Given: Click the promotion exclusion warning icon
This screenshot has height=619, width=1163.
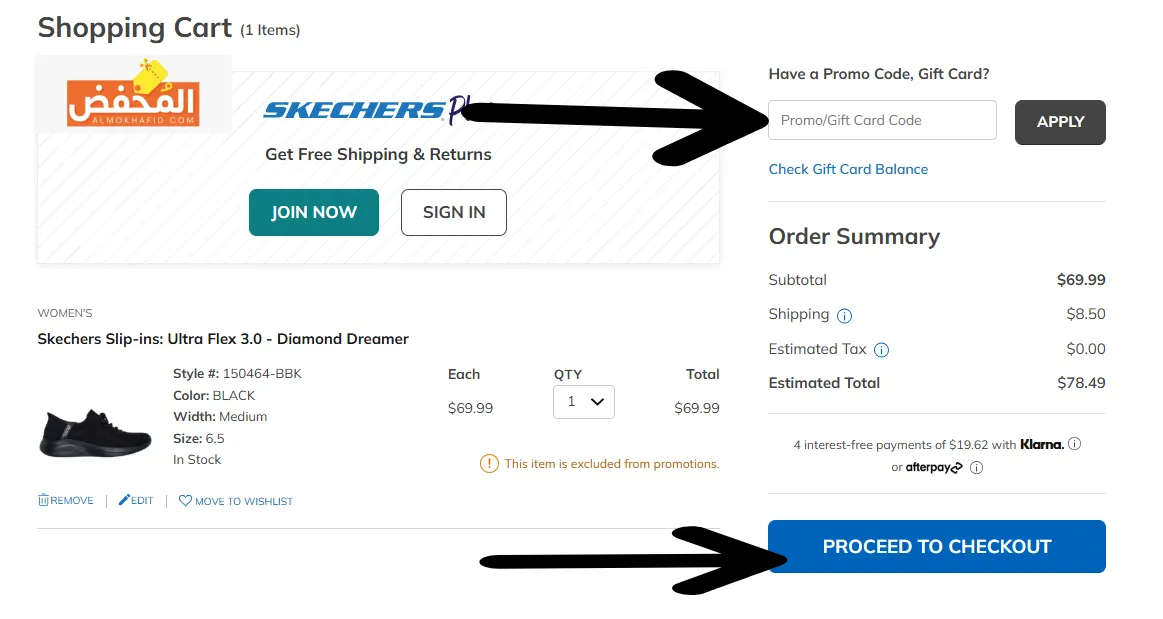Looking at the screenshot, I should tap(489, 464).
